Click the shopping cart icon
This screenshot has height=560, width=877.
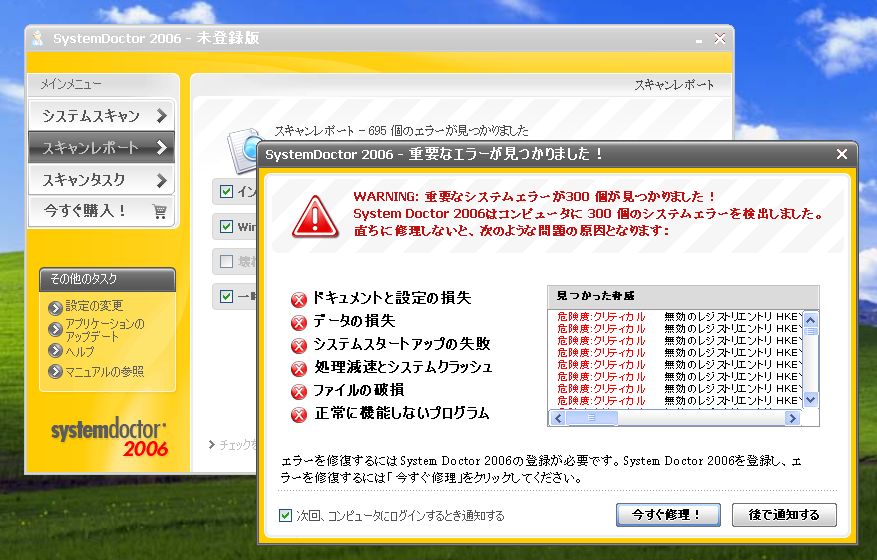[159, 211]
